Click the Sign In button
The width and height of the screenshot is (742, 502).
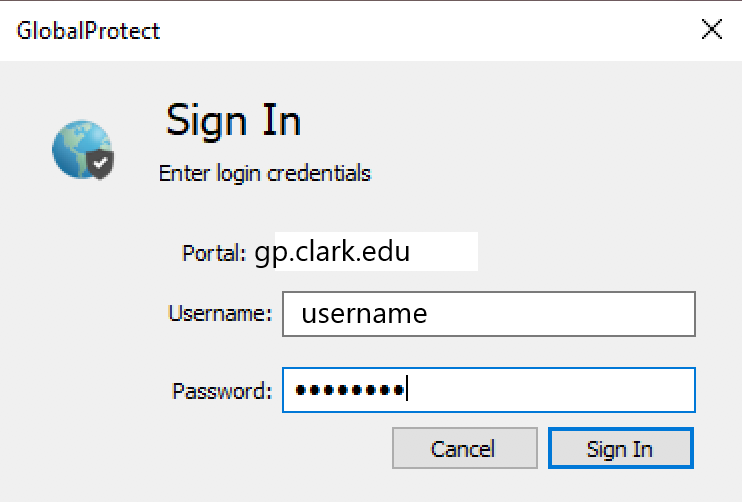621,448
